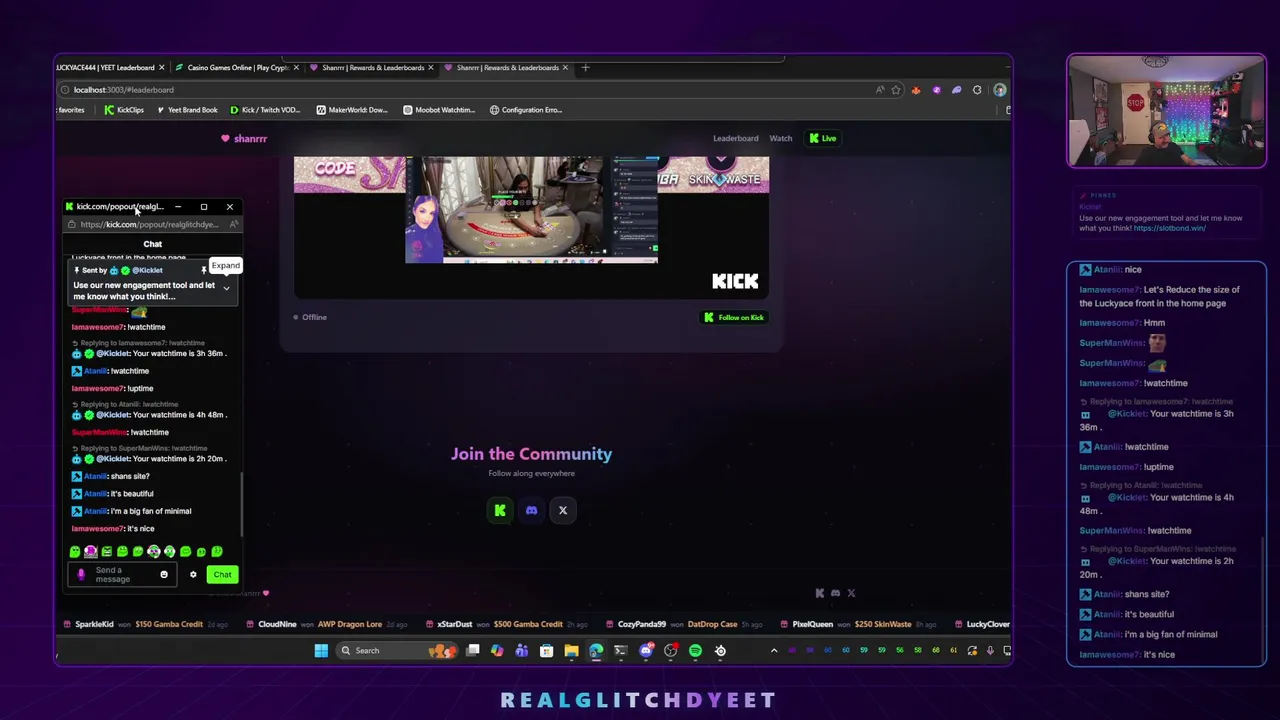Open Windows Start menu
This screenshot has width=1280, height=720.
pos(321,650)
